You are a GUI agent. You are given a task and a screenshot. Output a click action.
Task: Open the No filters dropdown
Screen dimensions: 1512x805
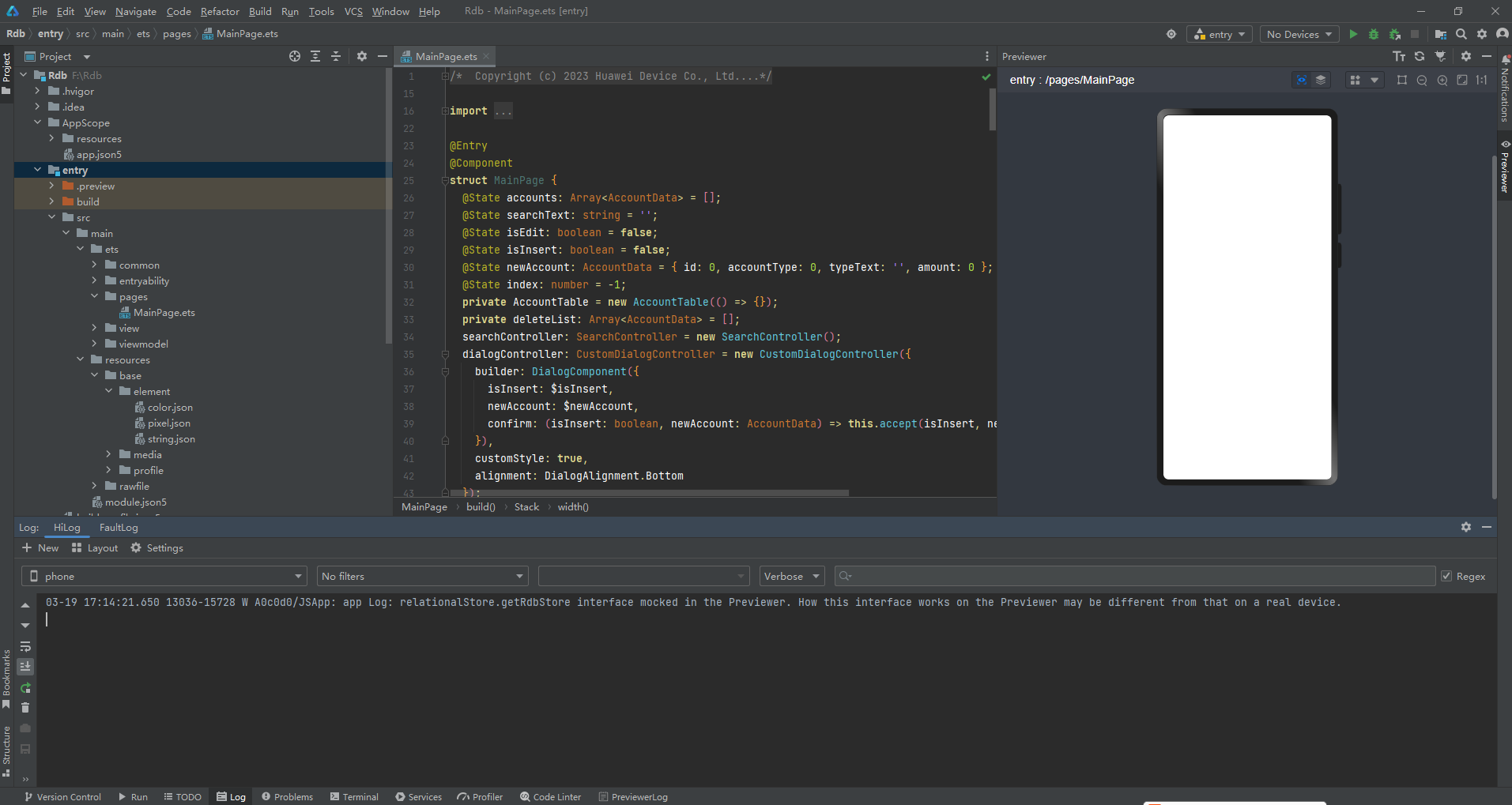tap(422, 576)
